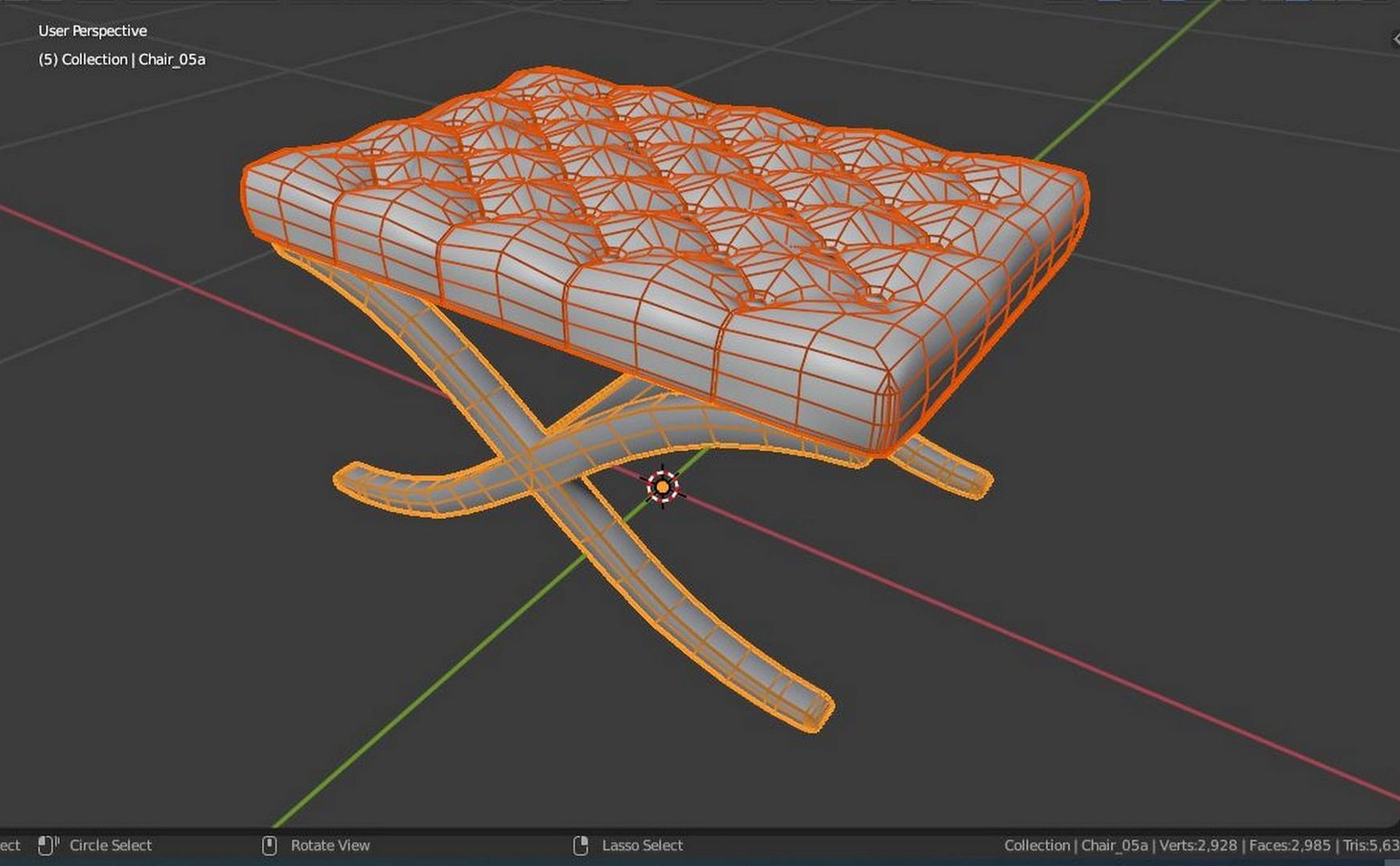Click the mouse icon beside Rotate View

coord(270,845)
